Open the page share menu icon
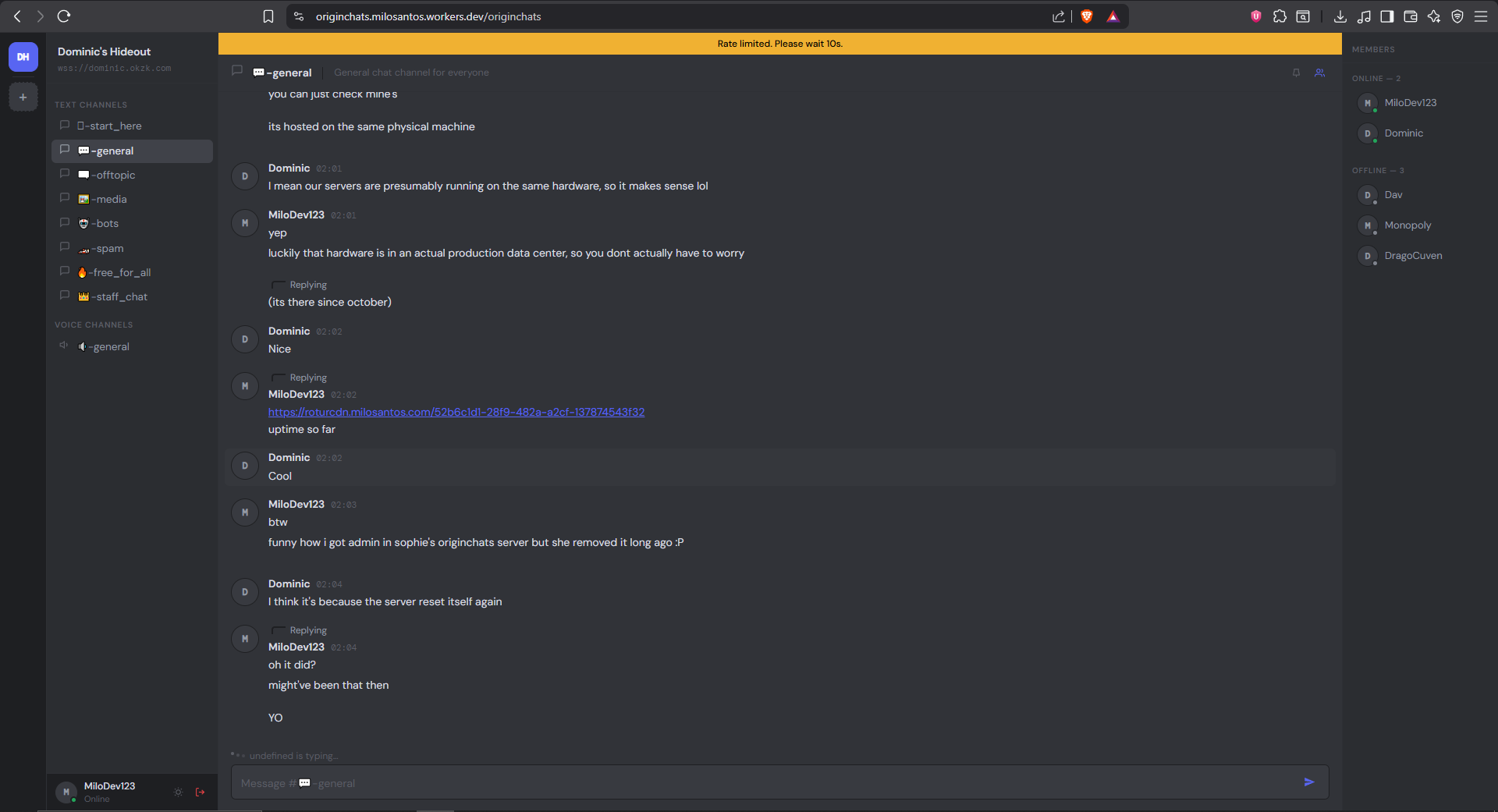 click(1059, 16)
